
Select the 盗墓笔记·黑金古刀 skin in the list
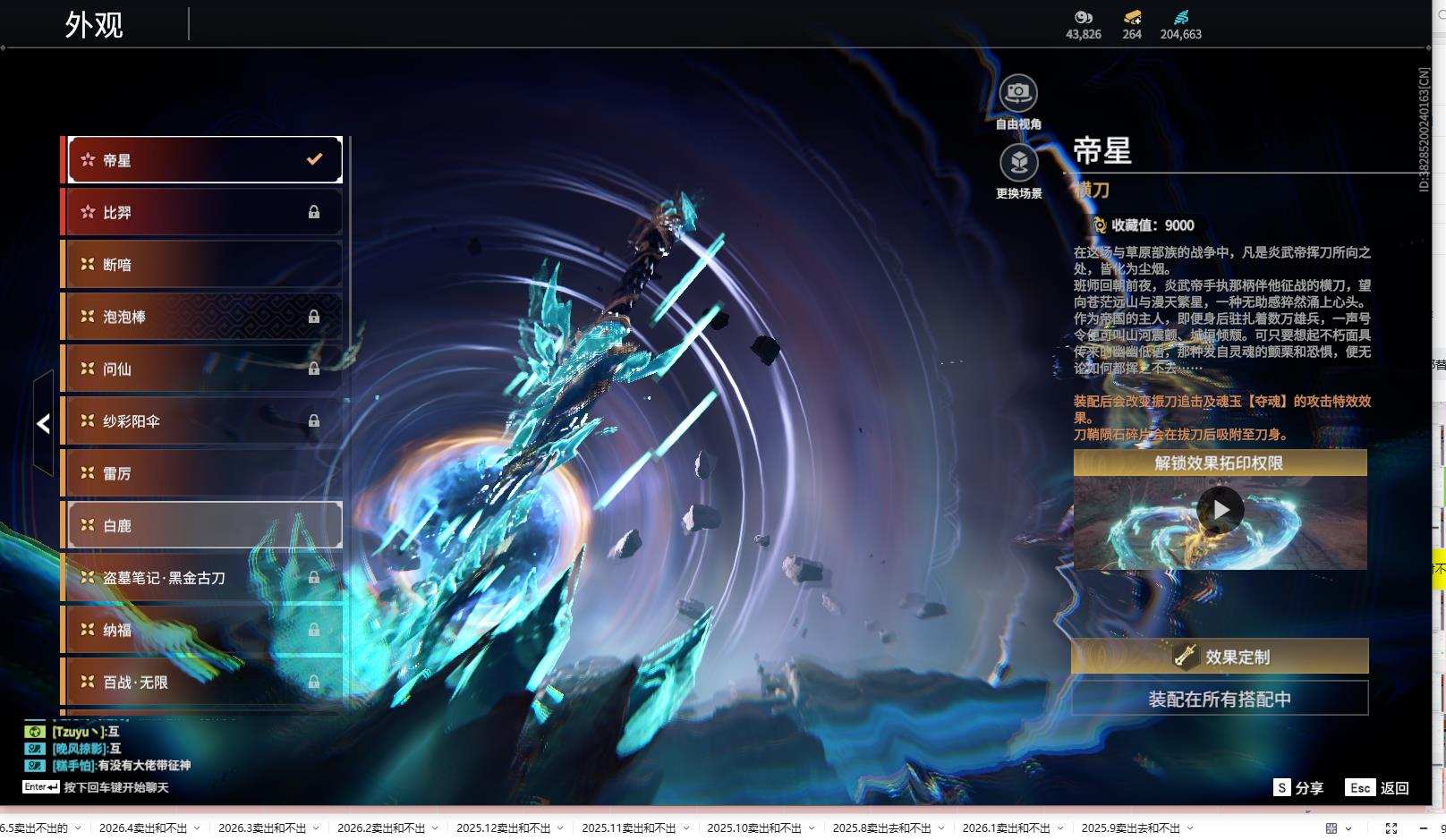coord(205,578)
